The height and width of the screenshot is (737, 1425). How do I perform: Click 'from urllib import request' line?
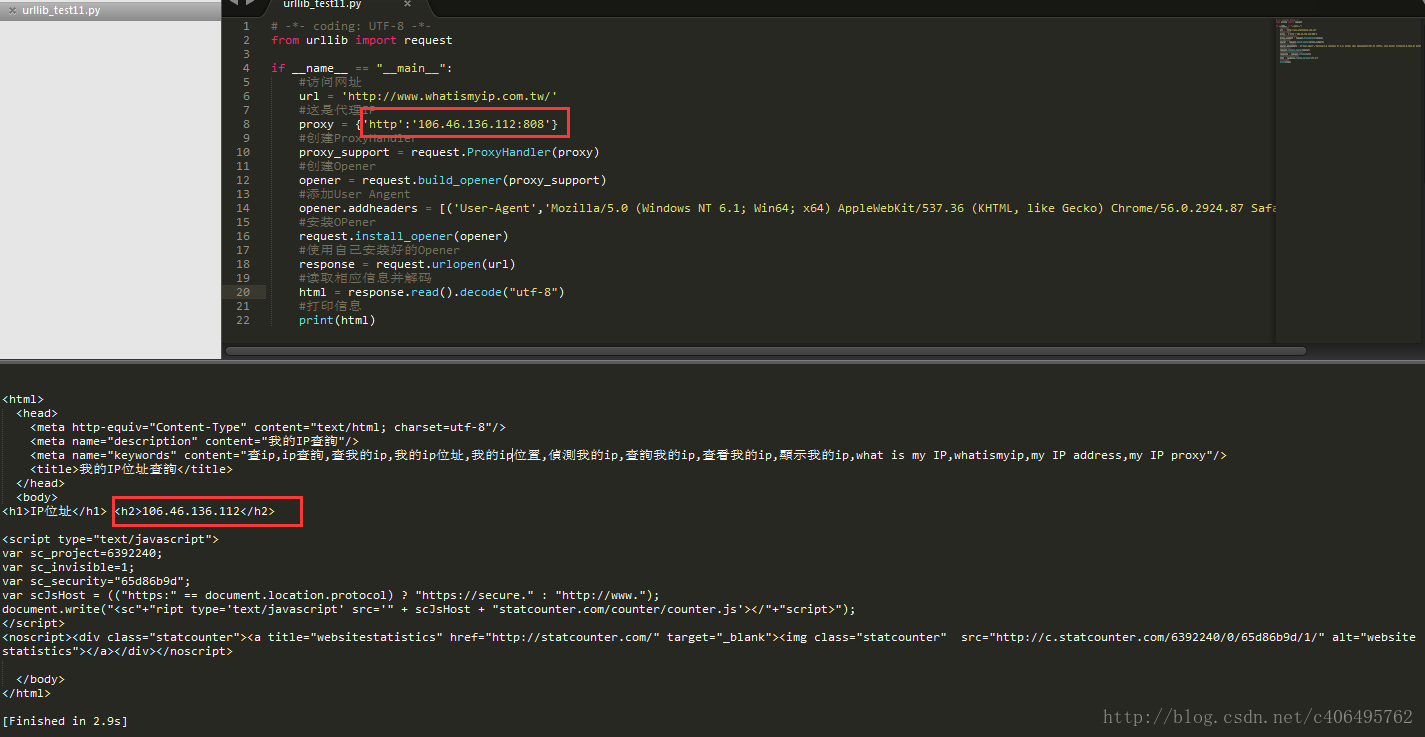pyautogui.click(x=362, y=40)
